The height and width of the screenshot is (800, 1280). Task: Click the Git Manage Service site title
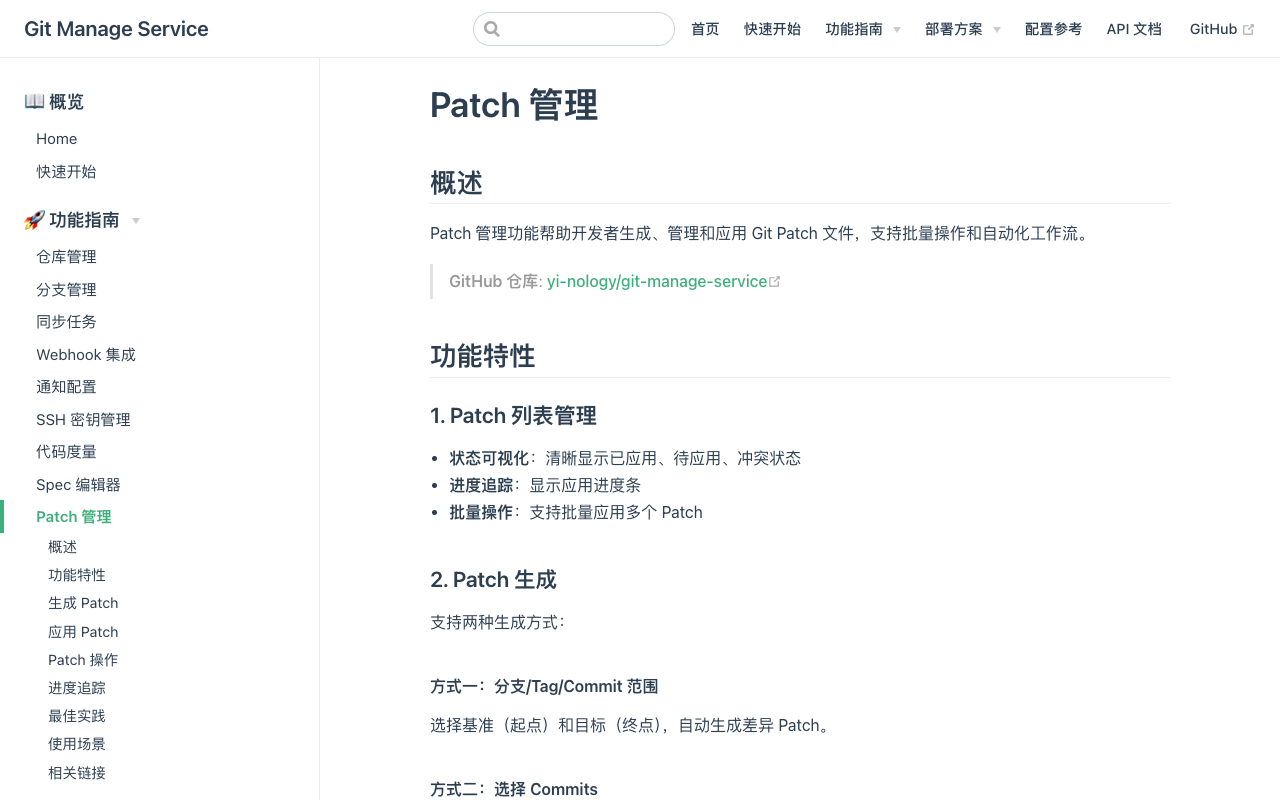116,29
